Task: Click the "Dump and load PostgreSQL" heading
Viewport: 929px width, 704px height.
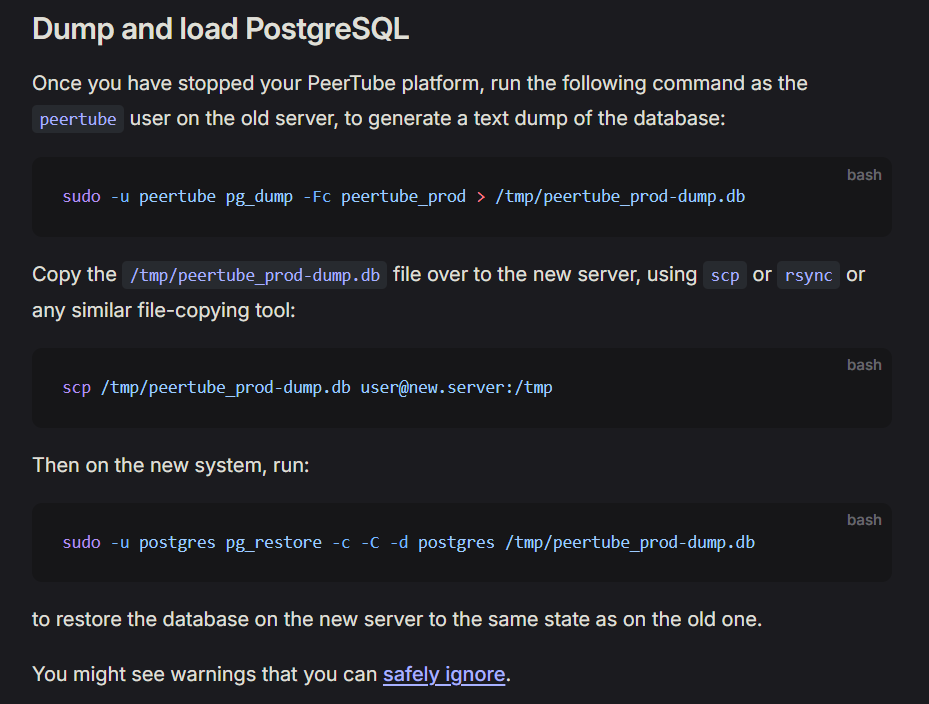Action: (x=220, y=29)
